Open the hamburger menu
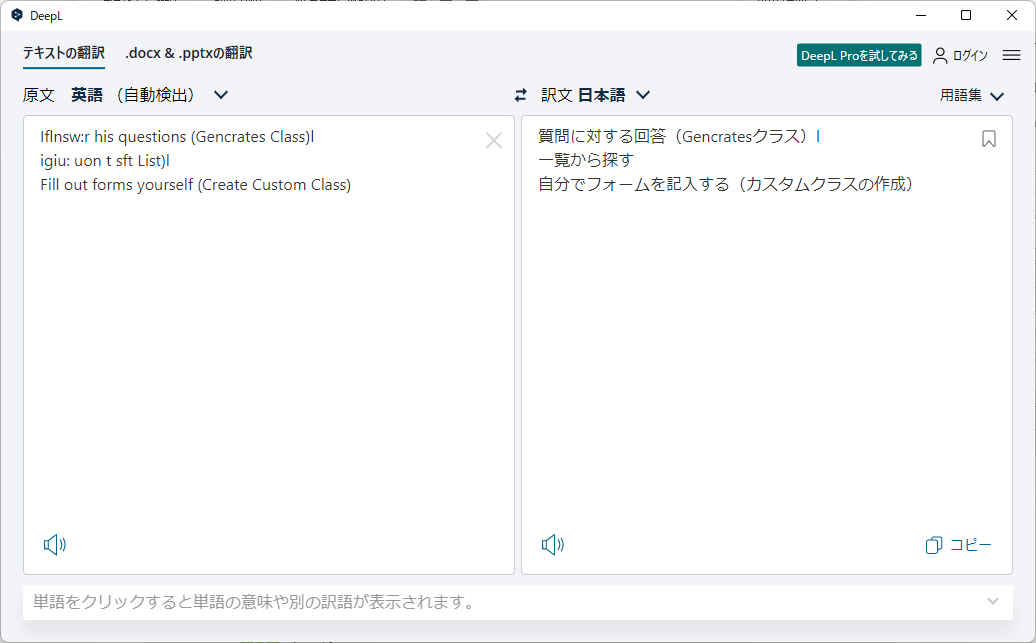Image resolution: width=1036 pixels, height=643 pixels. pos(1010,55)
